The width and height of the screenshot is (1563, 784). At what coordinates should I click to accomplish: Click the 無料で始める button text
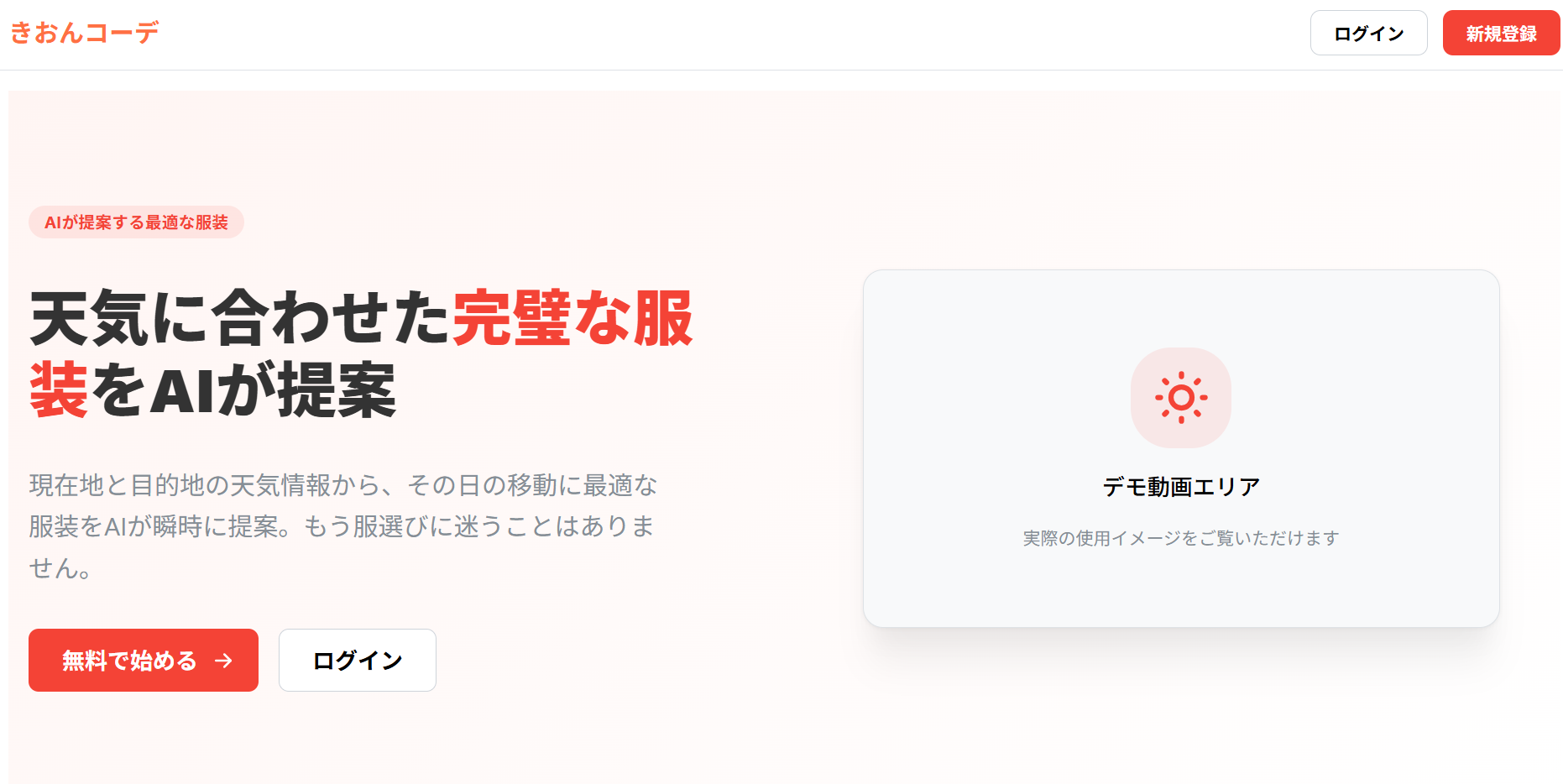click(x=129, y=661)
